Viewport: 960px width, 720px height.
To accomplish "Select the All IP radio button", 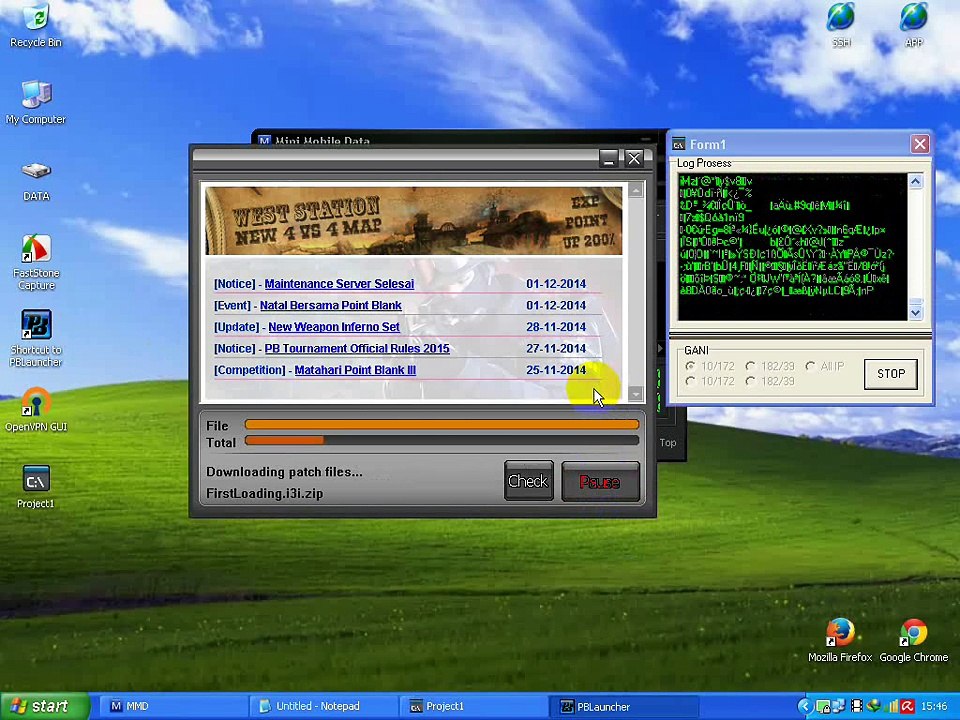I will point(811,366).
